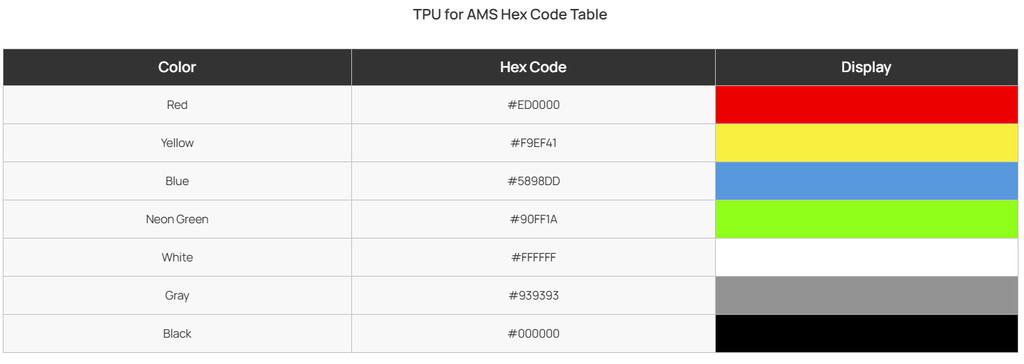Select the #F9EF41 hex code cell
Image resolution: width=1024 pixels, height=364 pixels.
(x=534, y=142)
